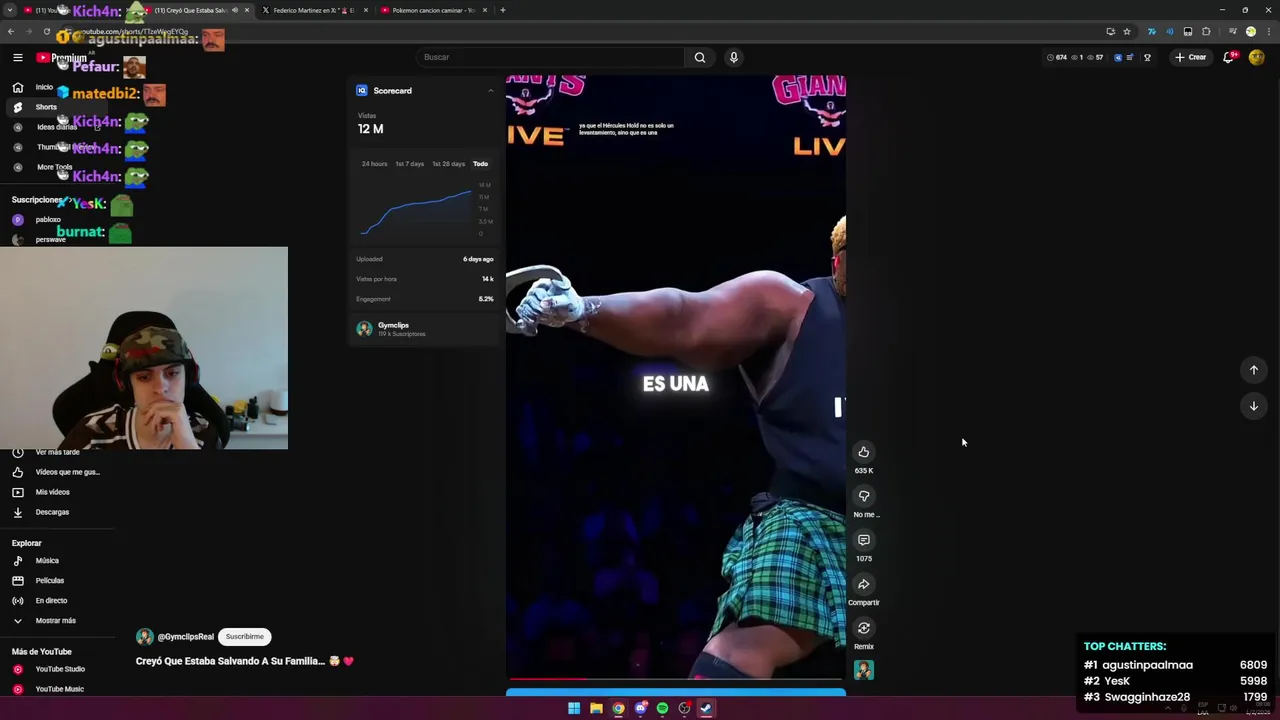Open pabloxo subscription channel

[48, 220]
